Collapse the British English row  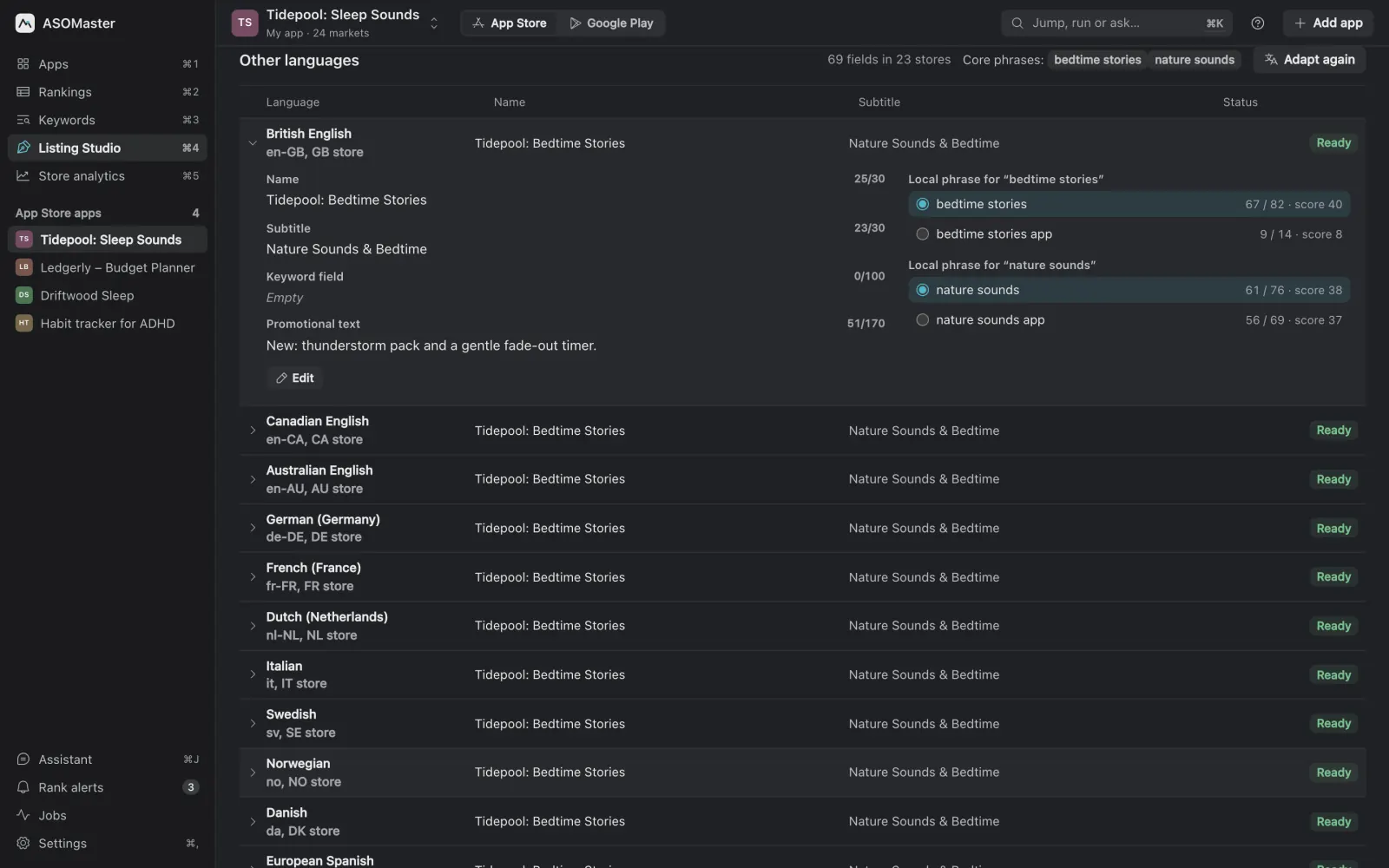[x=253, y=143]
